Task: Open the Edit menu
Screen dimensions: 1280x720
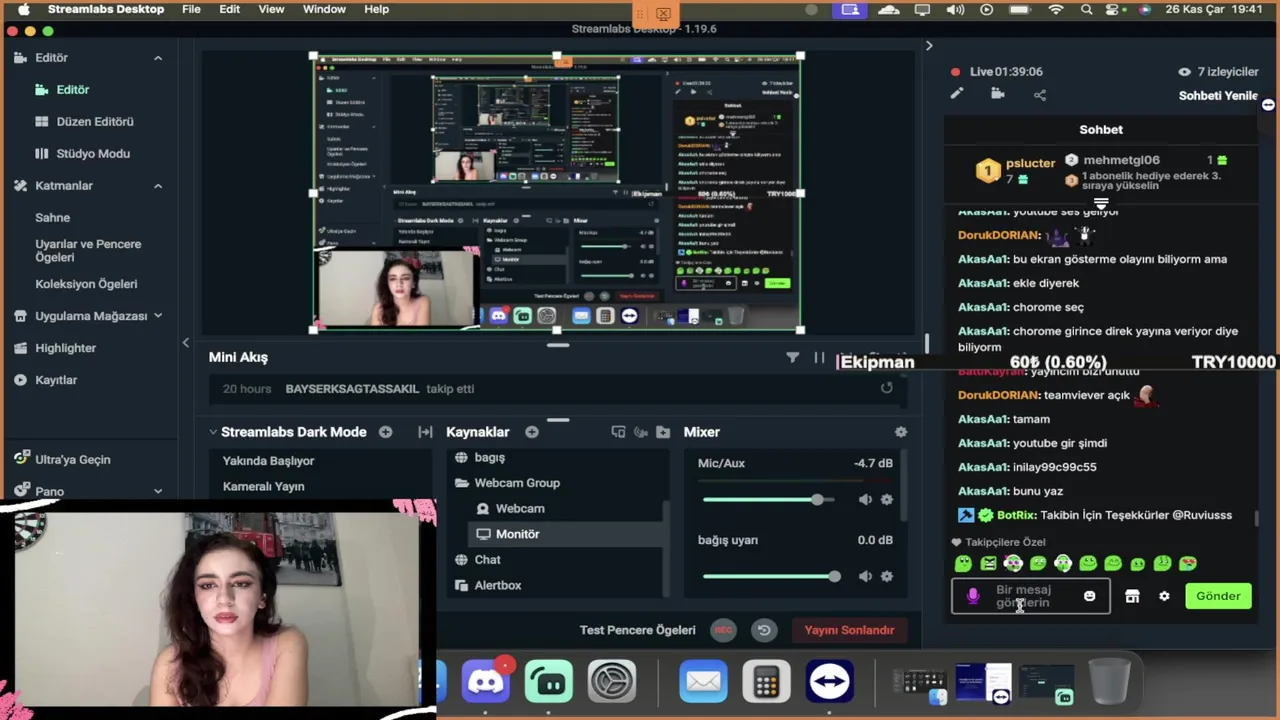Action: (230, 9)
